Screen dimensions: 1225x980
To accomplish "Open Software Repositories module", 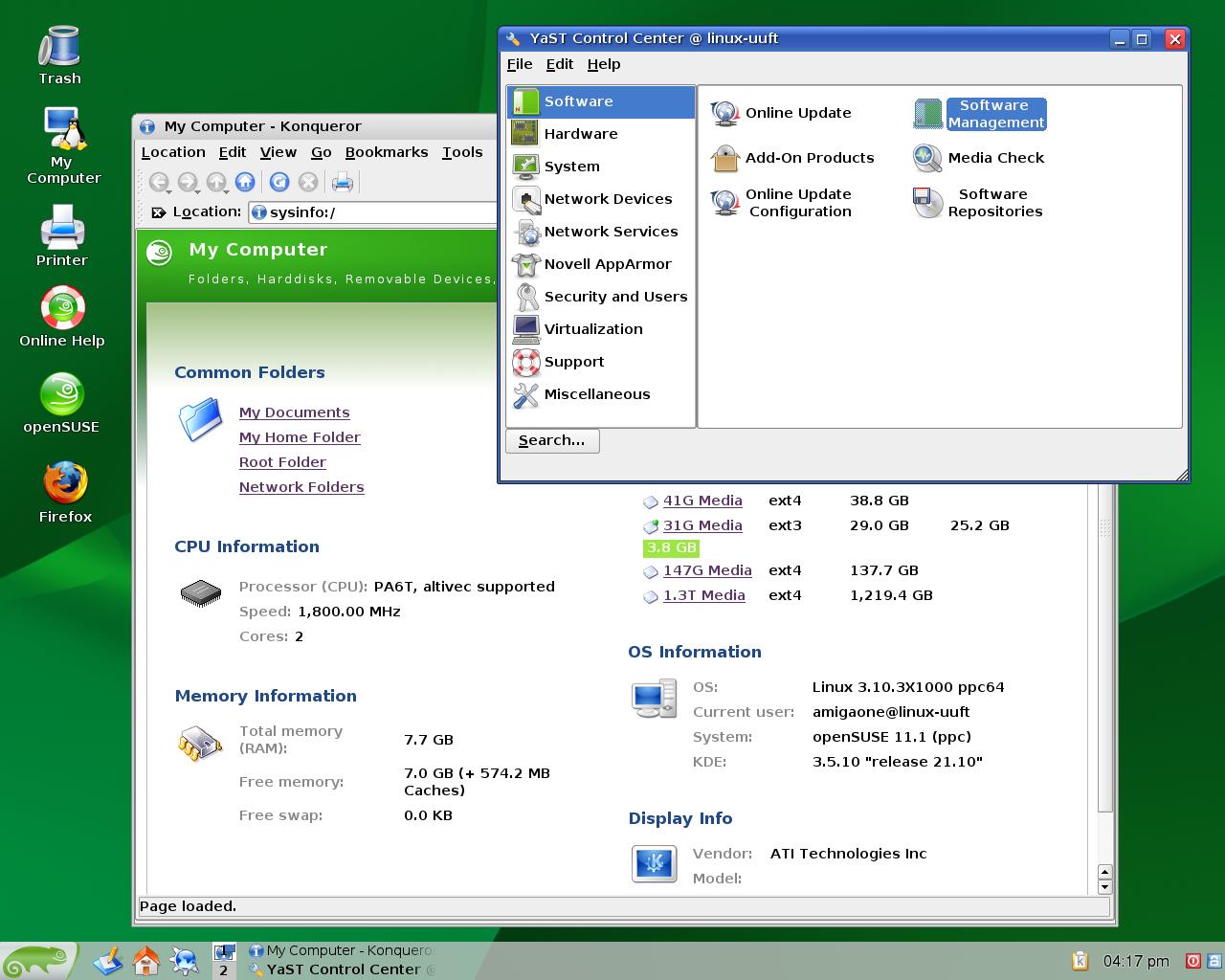I will point(978,203).
